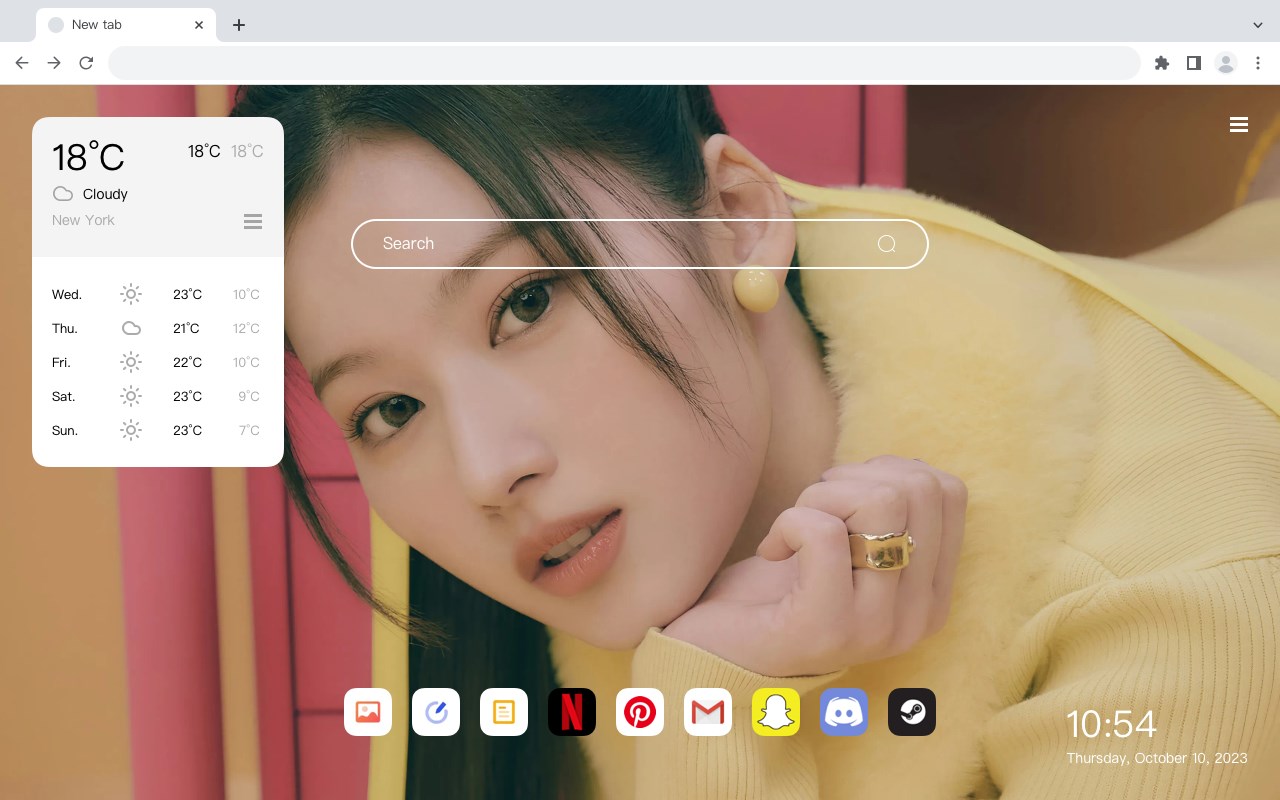Click the Thursday, October 10, 2023 date
The height and width of the screenshot is (800, 1280).
coord(1157,758)
